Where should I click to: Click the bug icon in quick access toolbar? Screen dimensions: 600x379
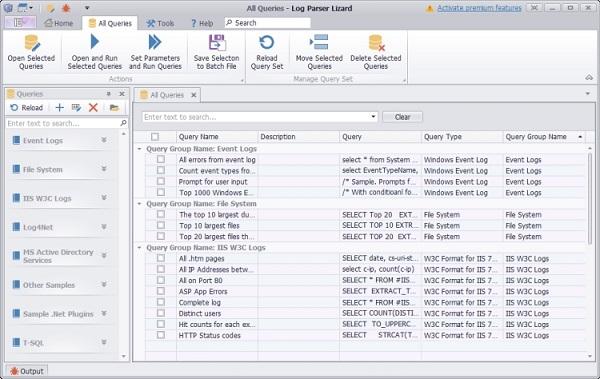point(66,8)
